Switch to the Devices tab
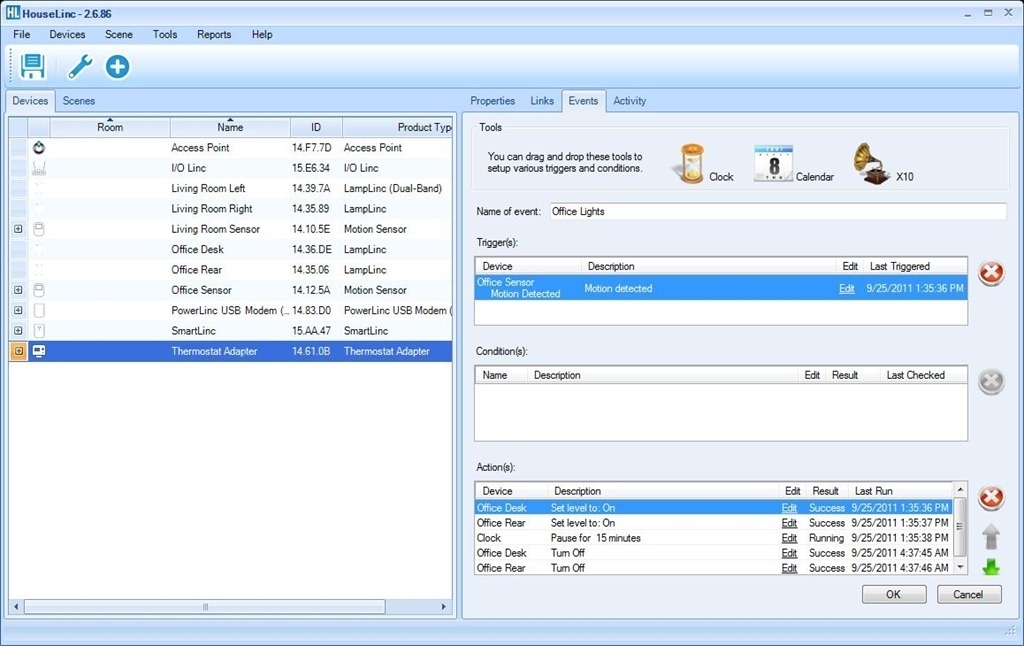The image size is (1024, 646). pos(30,101)
